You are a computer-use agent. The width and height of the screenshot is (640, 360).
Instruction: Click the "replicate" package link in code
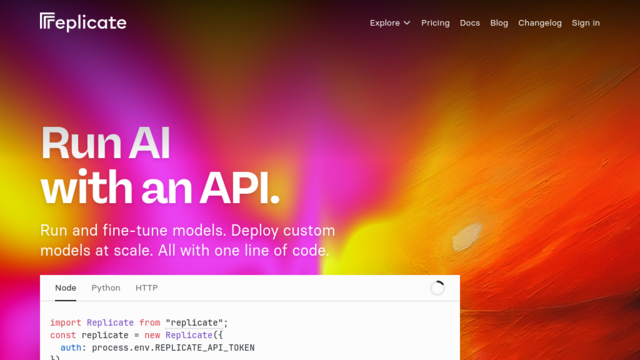[x=194, y=323]
